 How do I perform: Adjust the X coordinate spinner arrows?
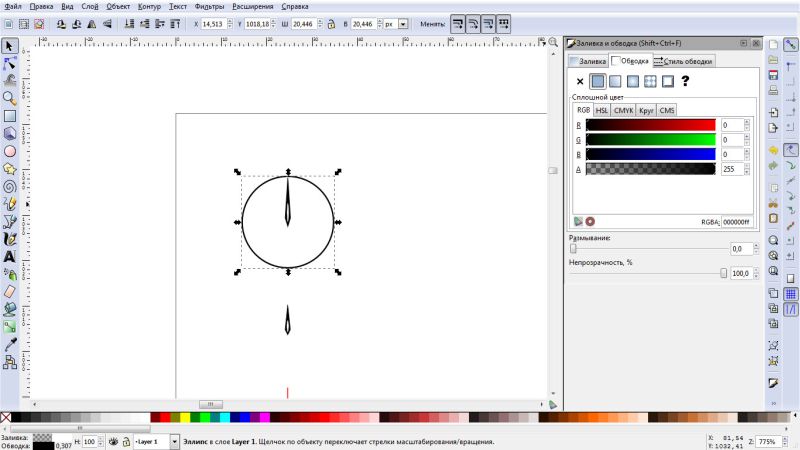[230, 24]
